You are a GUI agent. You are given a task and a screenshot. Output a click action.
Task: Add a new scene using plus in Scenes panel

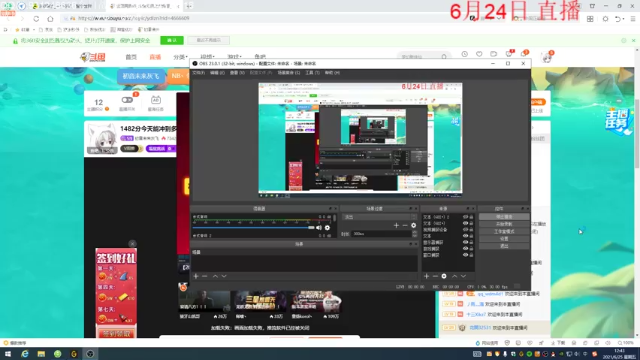point(196,276)
